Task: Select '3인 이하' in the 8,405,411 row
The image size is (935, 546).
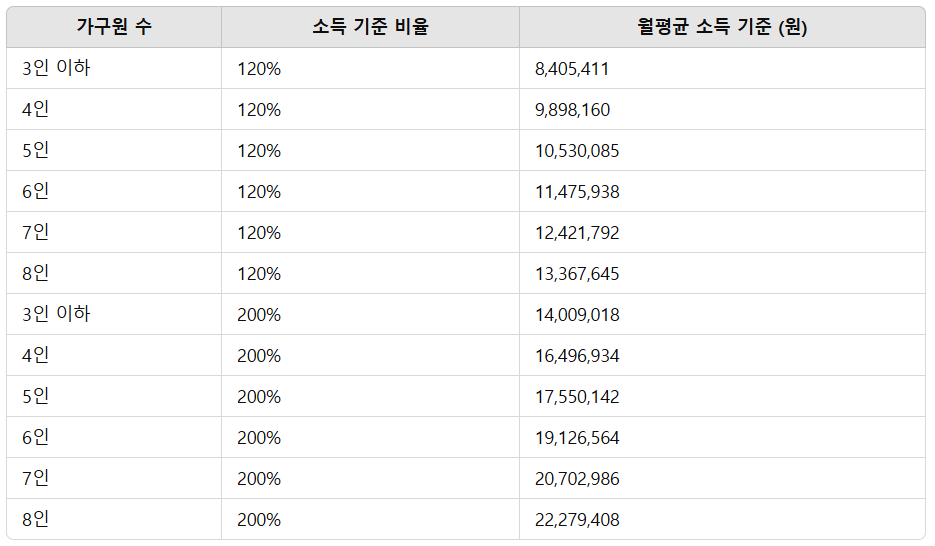Action: 56,68
